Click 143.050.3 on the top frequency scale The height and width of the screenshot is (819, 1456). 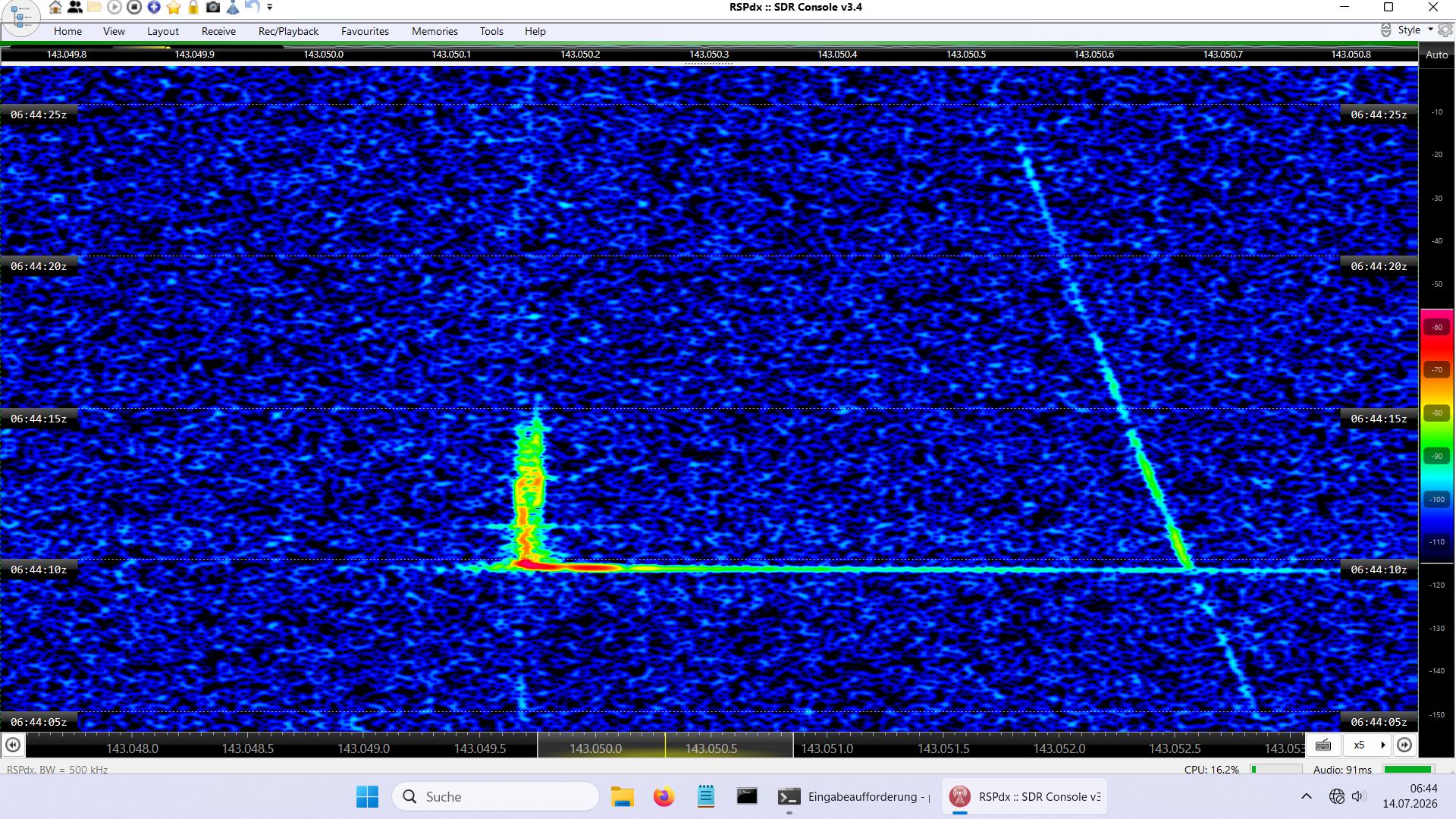coord(708,55)
